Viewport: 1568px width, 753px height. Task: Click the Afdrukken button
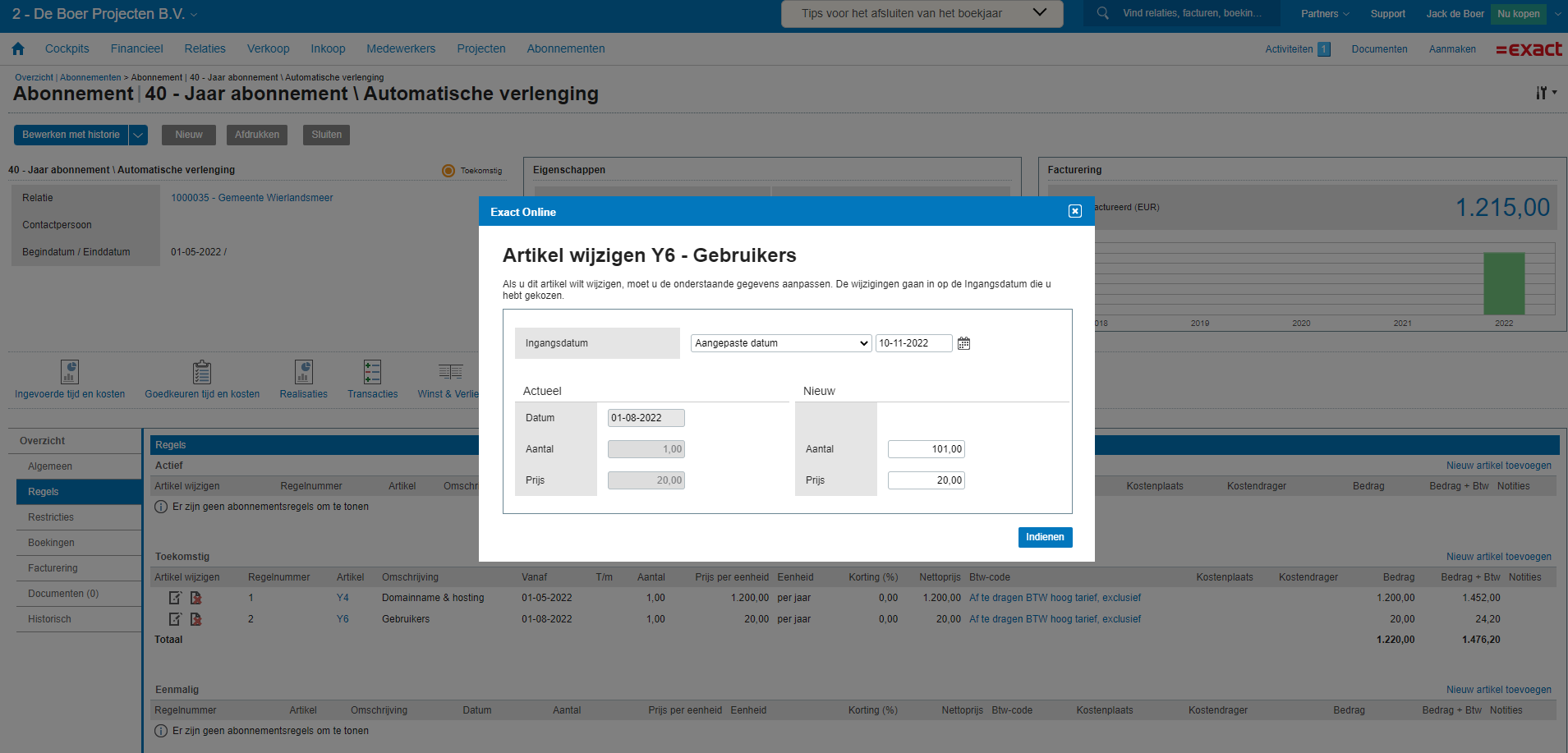click(x=257, y=135)
